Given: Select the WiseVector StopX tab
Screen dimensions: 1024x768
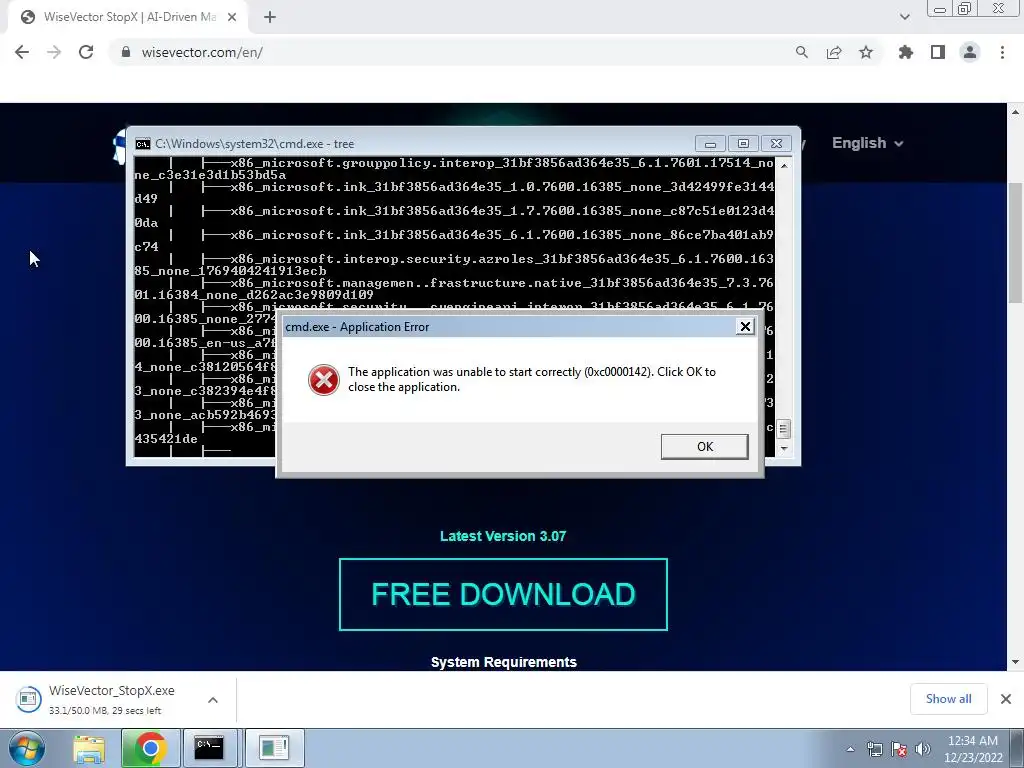Looking at the screenshot, I should pos(128,17).
